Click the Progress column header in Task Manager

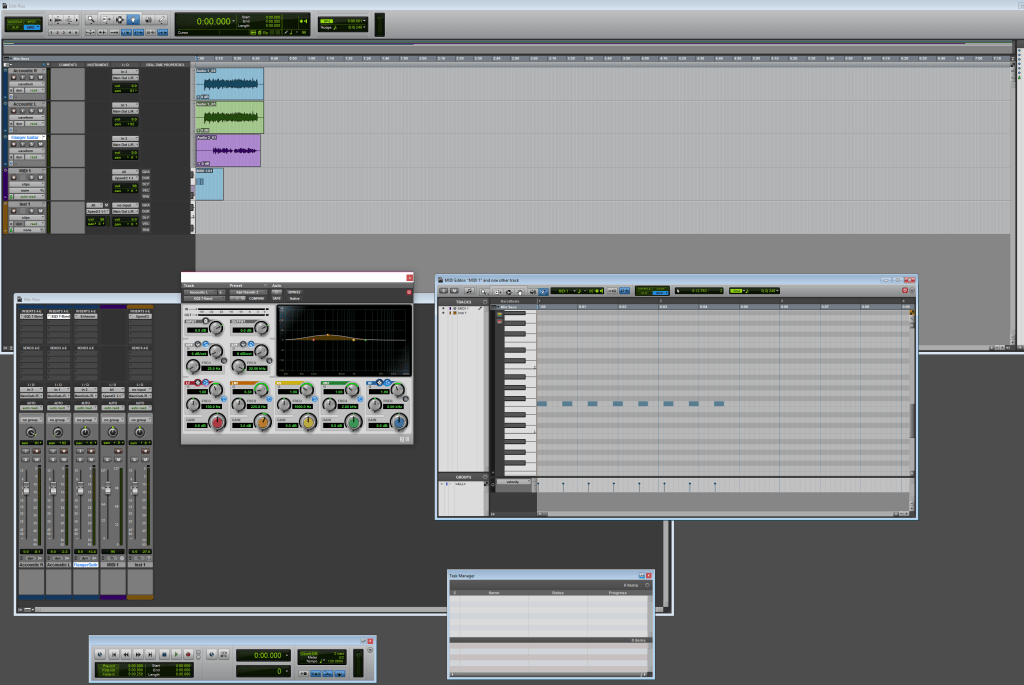tap(619, 593)
